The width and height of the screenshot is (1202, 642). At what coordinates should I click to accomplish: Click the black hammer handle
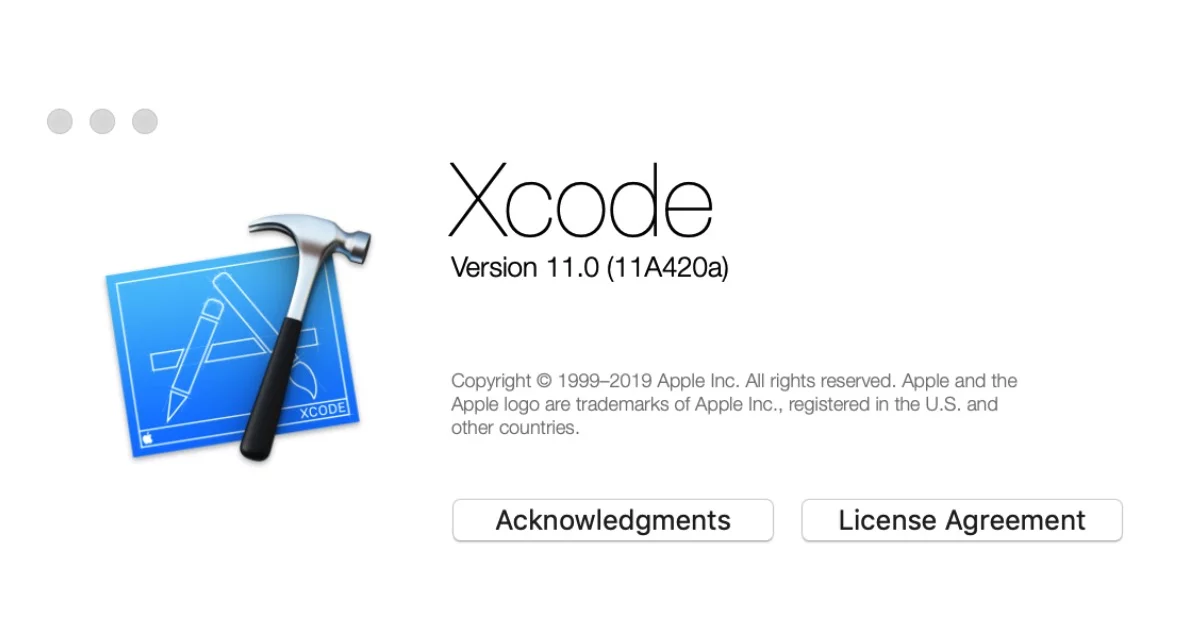[270, 390]
